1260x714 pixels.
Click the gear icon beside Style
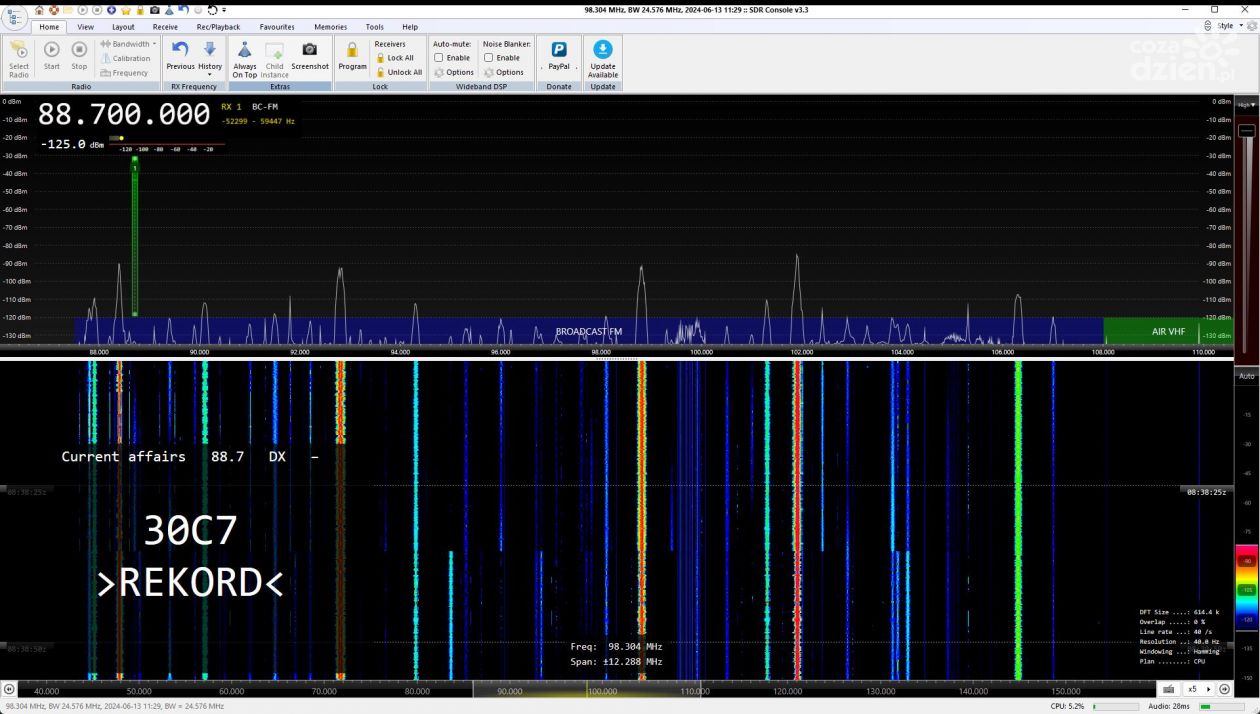pos(1250,26)
